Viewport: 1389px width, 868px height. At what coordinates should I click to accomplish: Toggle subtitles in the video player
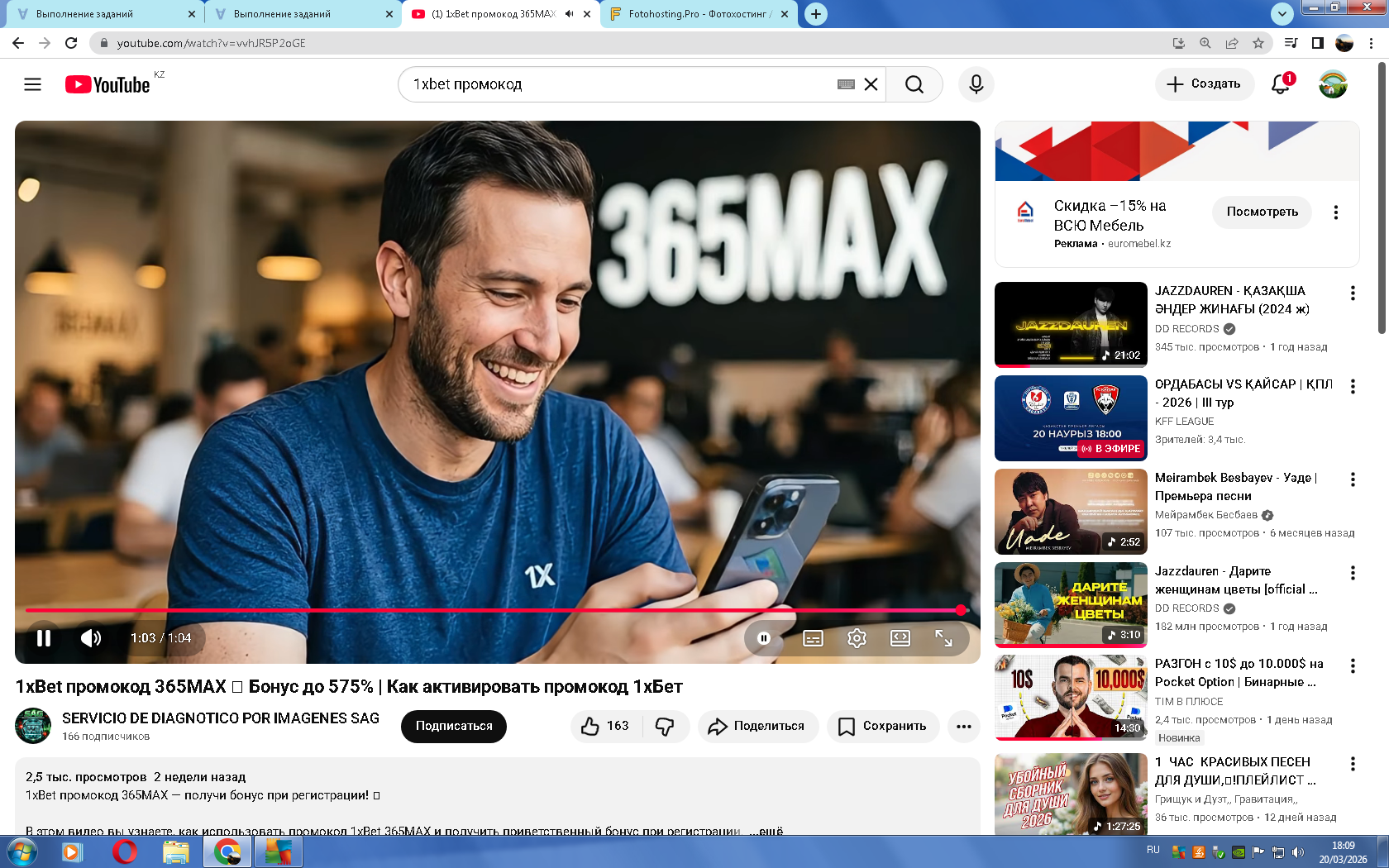814,638
